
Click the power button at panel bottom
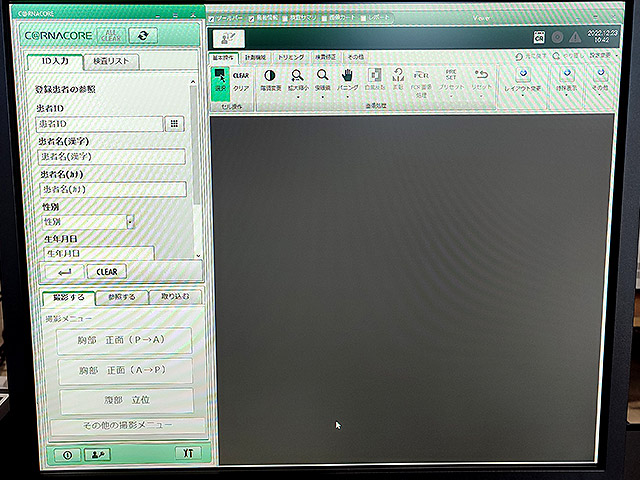67,455
